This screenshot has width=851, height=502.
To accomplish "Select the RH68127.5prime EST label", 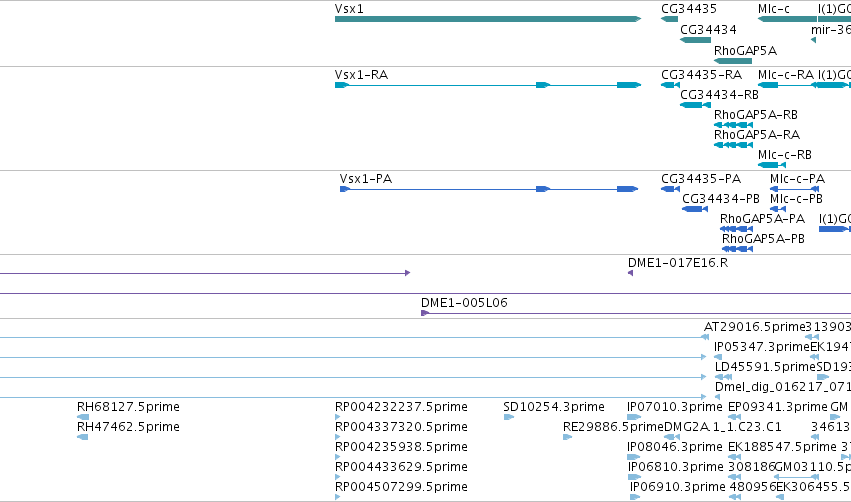I will click(128, 406).
